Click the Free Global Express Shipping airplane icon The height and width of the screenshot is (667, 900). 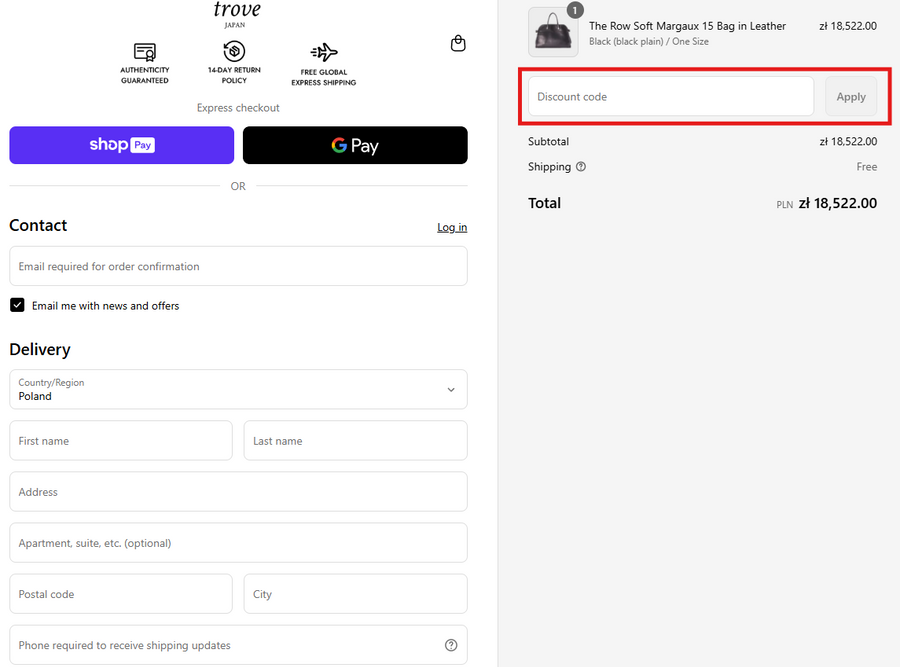324,52
